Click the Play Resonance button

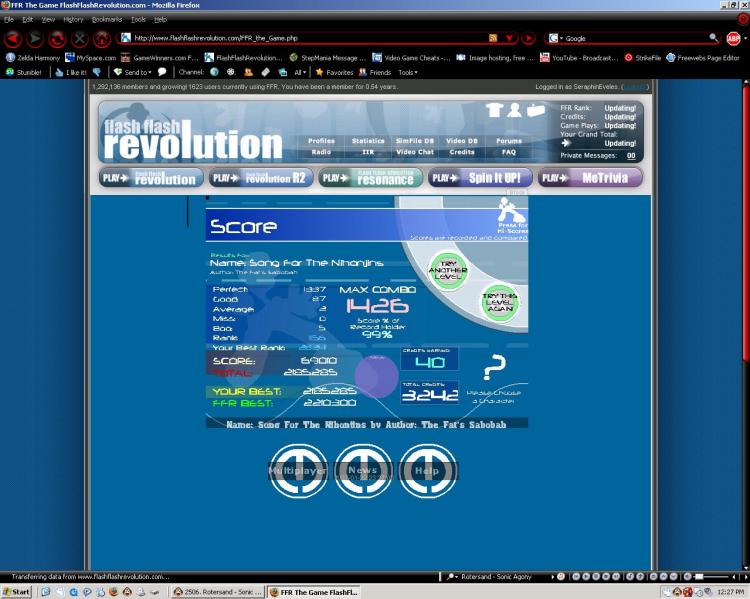[371, 178]
